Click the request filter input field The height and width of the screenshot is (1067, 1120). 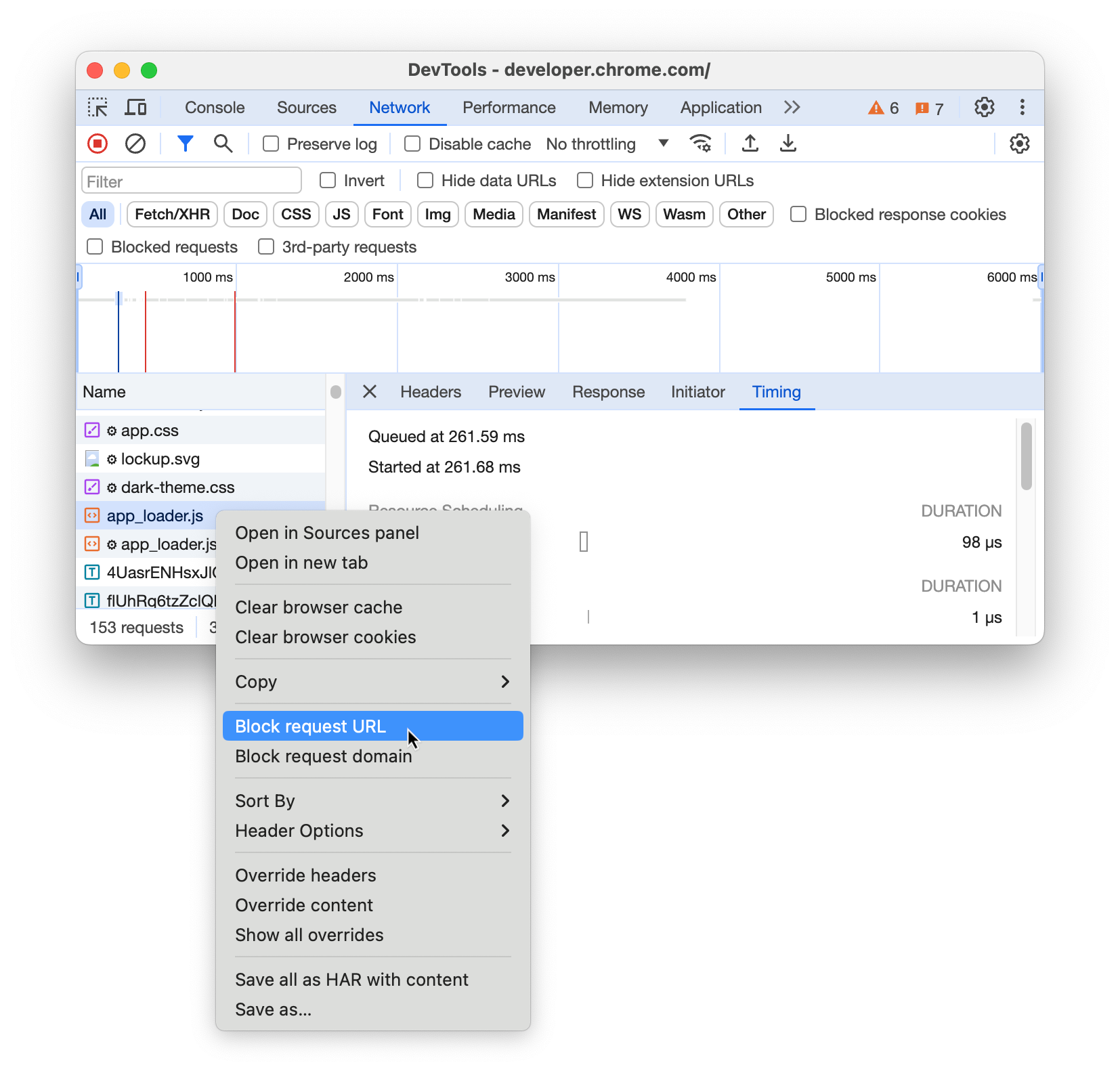[191, 180]
